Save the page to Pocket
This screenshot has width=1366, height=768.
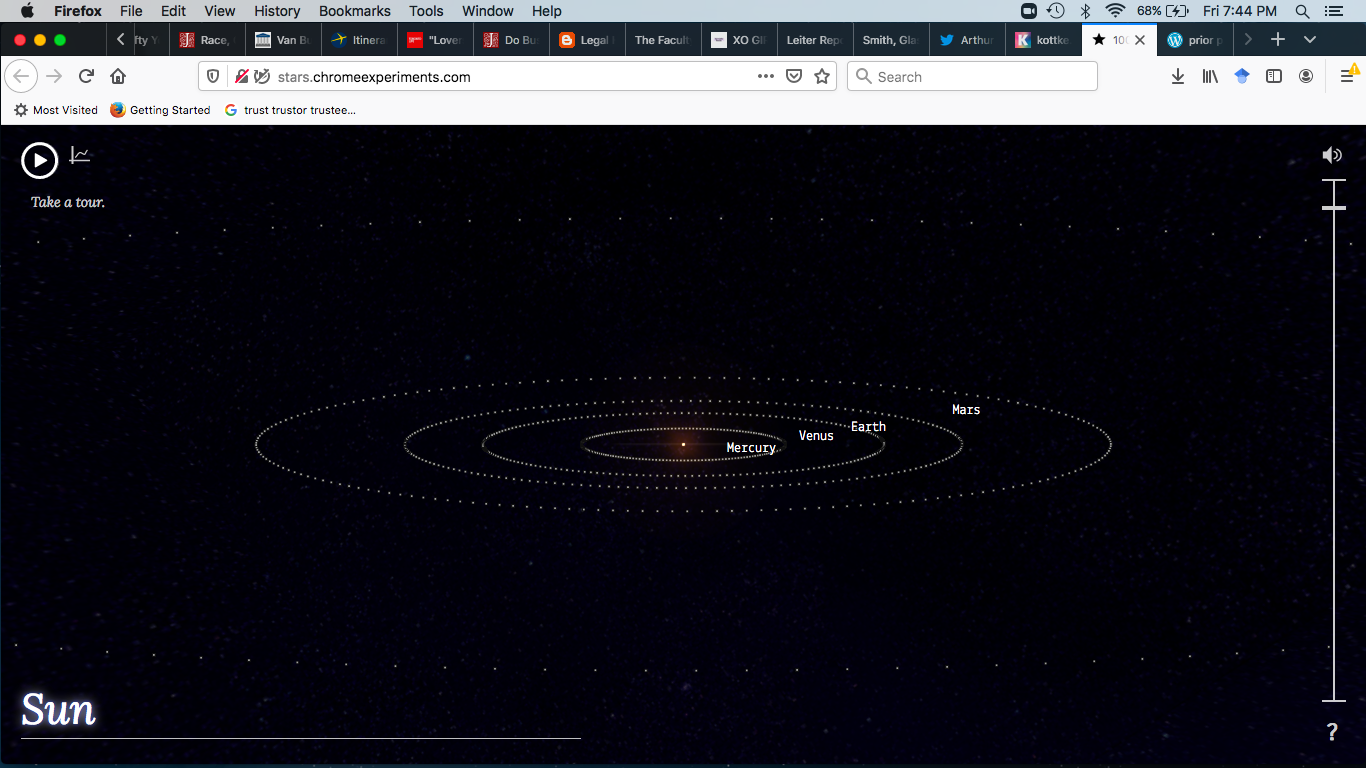click(793, 76)
